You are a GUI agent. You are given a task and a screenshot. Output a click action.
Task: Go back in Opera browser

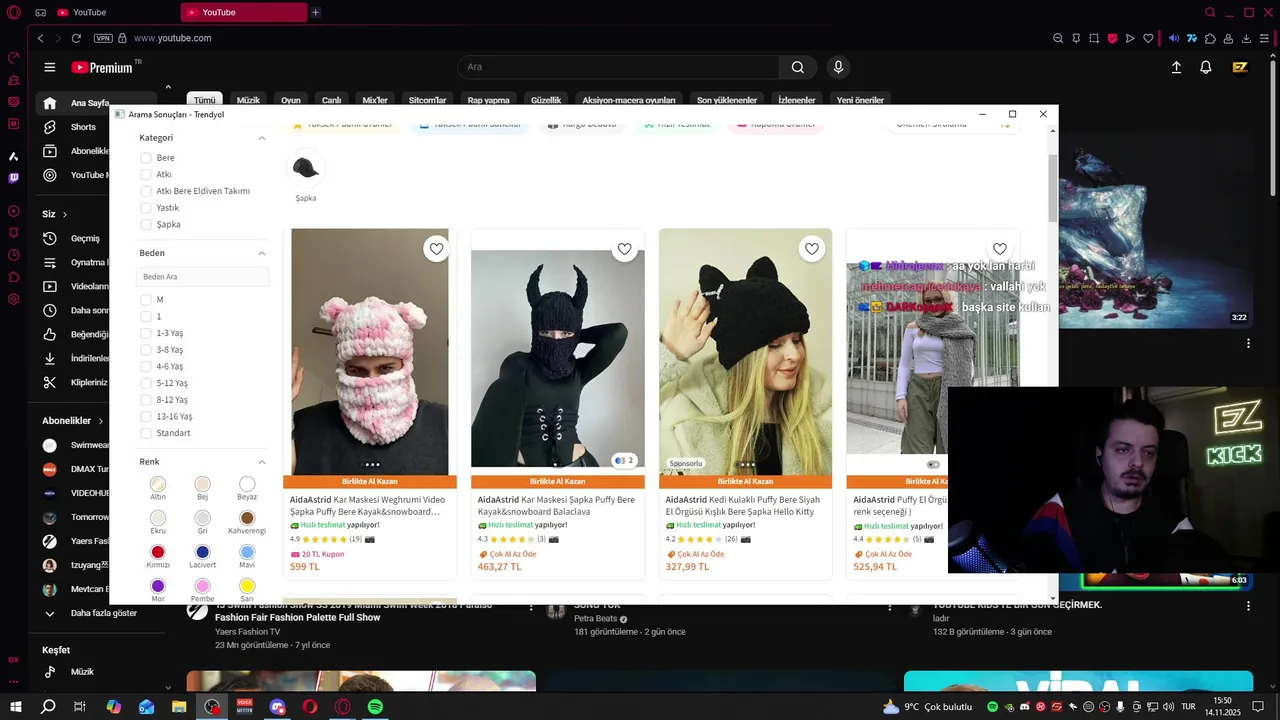40,38
